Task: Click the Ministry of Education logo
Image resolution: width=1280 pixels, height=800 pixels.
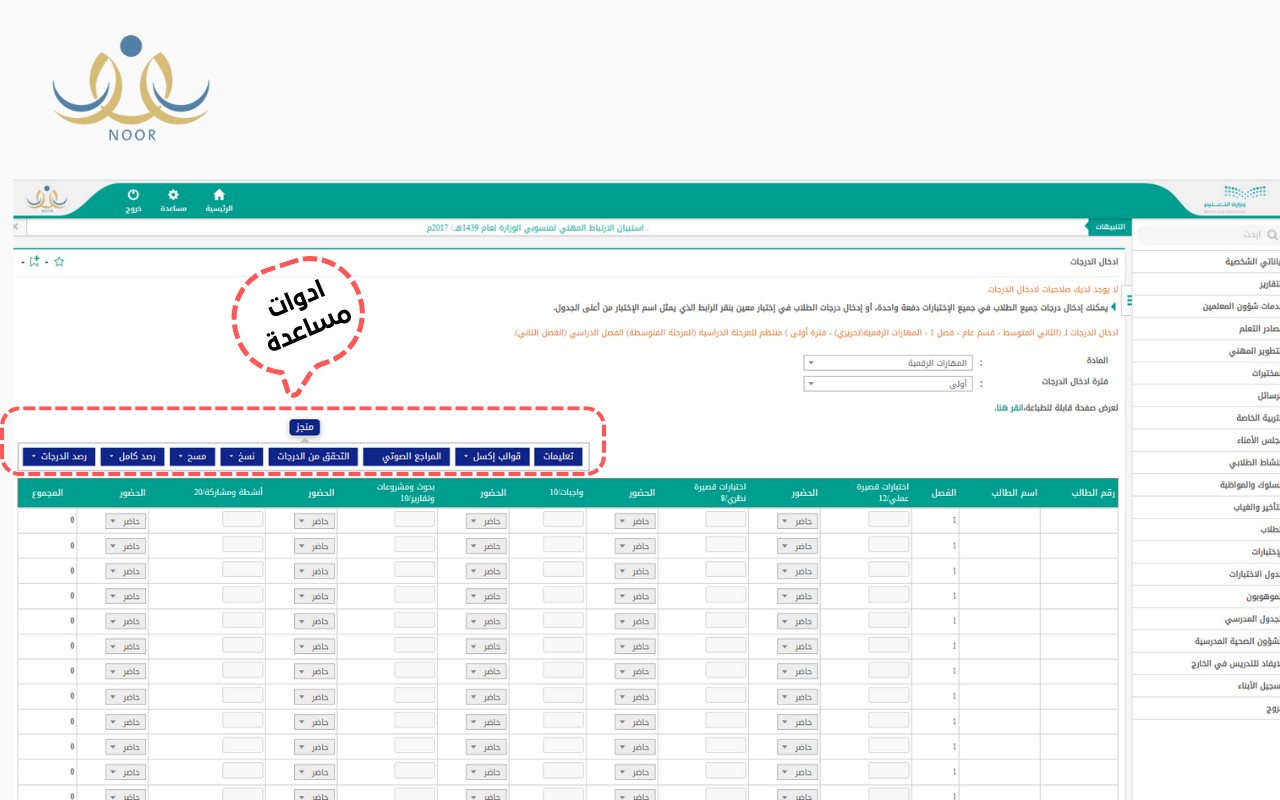Action: tap(1236, 198)
